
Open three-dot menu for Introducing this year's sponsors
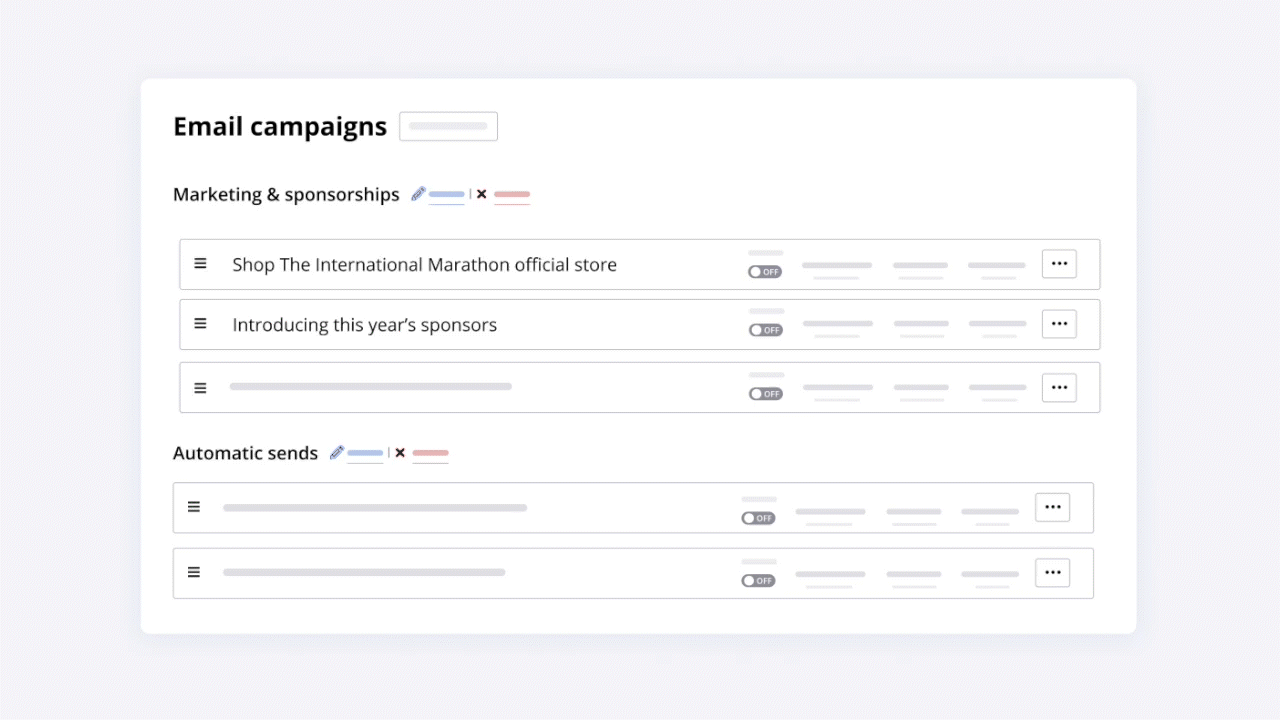click(x=1059, y=324)
